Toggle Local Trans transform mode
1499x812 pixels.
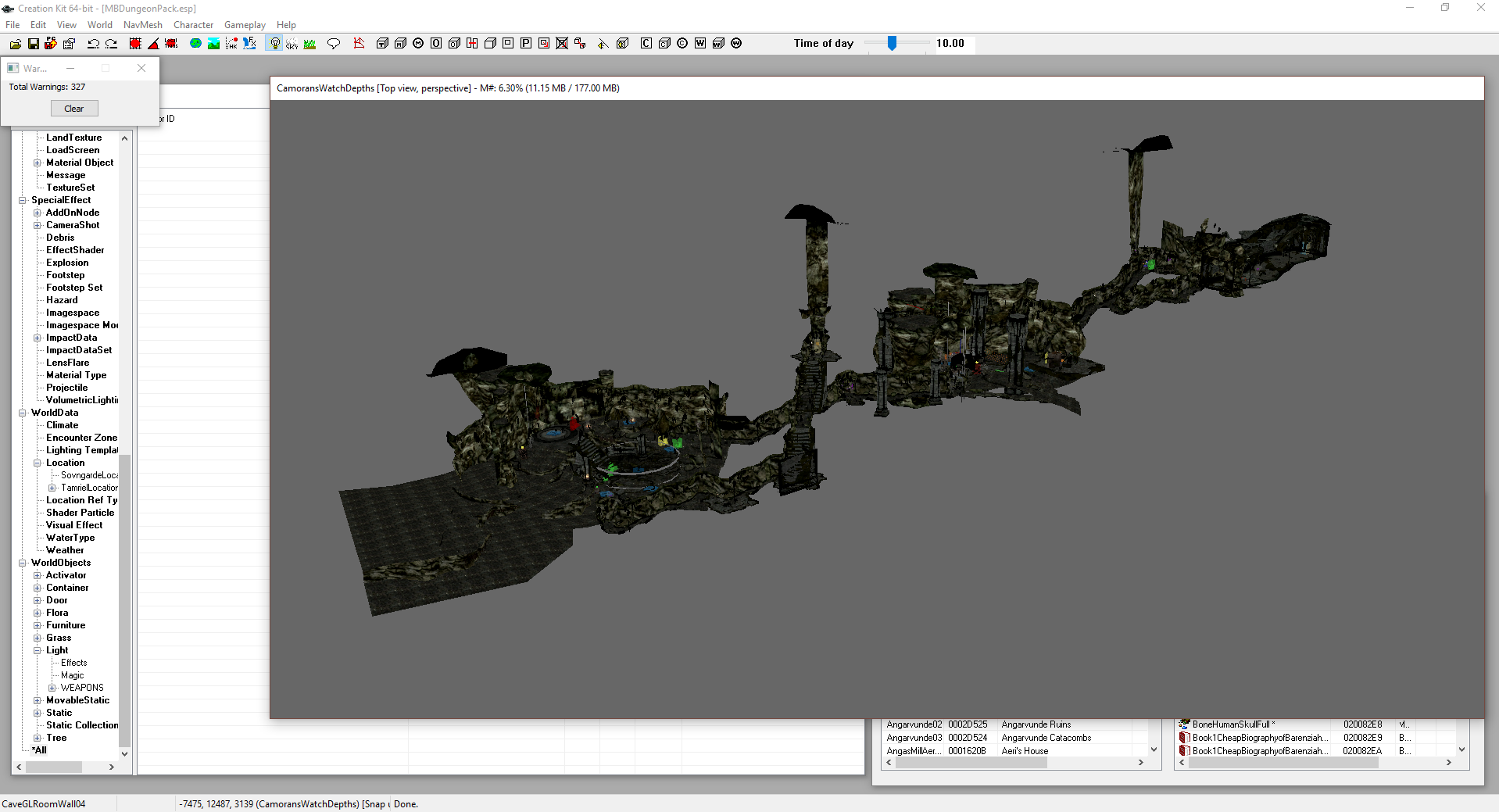pyautogui.click(x=171, y=44)
